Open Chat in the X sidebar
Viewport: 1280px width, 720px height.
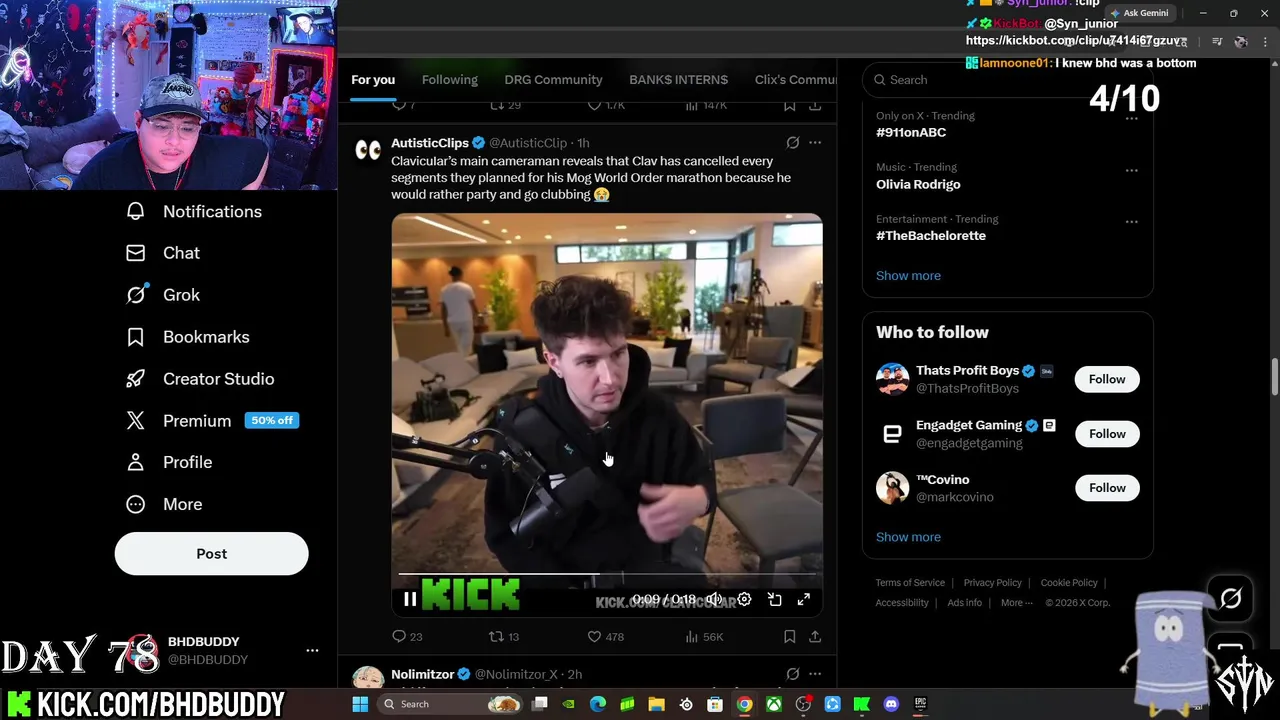162,253
